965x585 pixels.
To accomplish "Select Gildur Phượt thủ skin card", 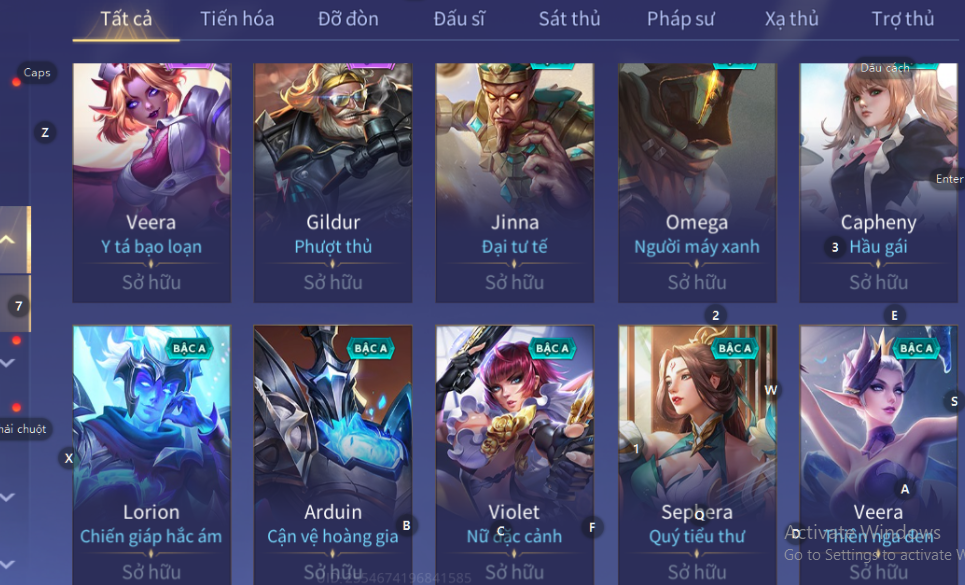I will (333, 183).
